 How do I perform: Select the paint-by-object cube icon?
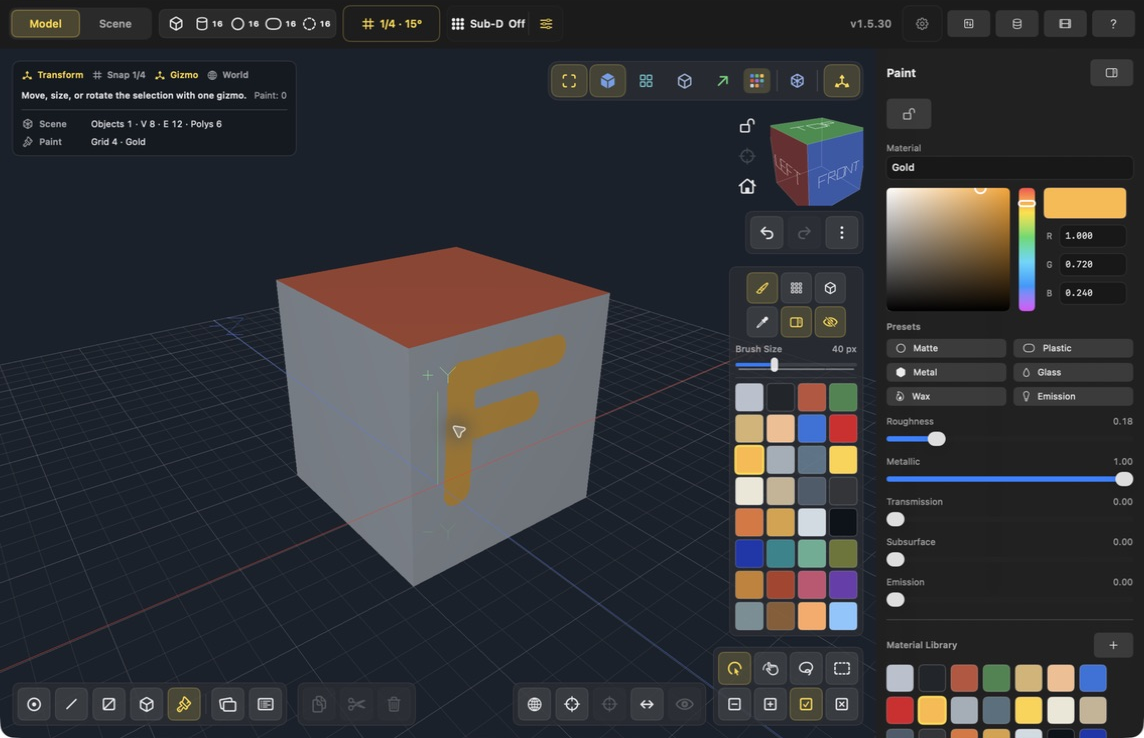click(830, 288)
